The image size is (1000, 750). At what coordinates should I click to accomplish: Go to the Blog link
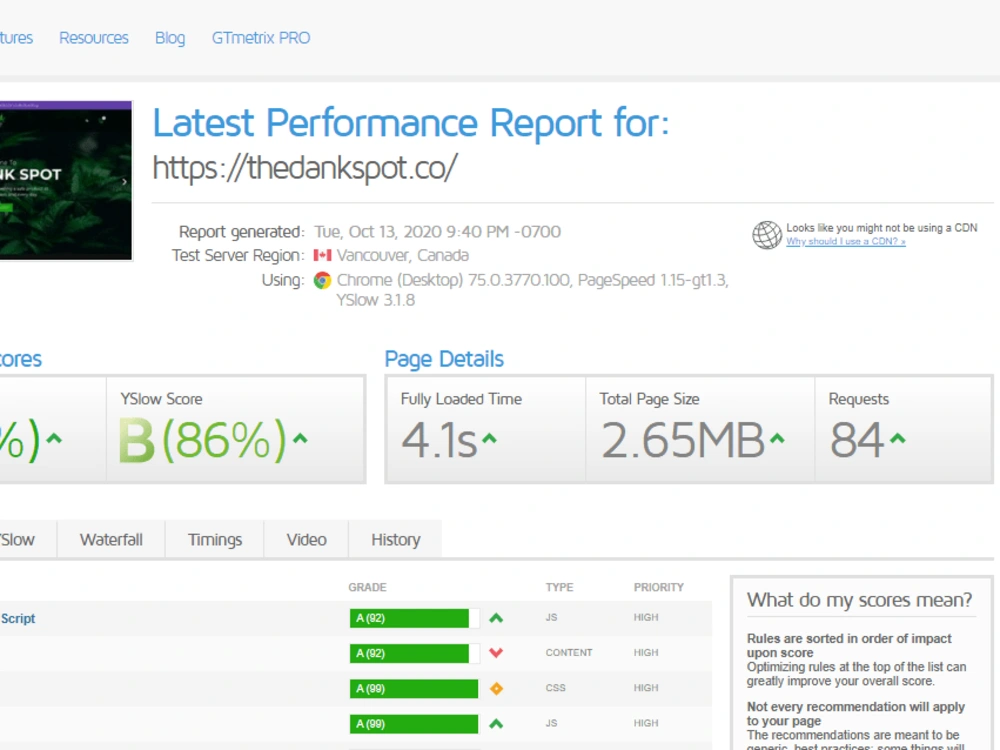[x=170, y=38]
